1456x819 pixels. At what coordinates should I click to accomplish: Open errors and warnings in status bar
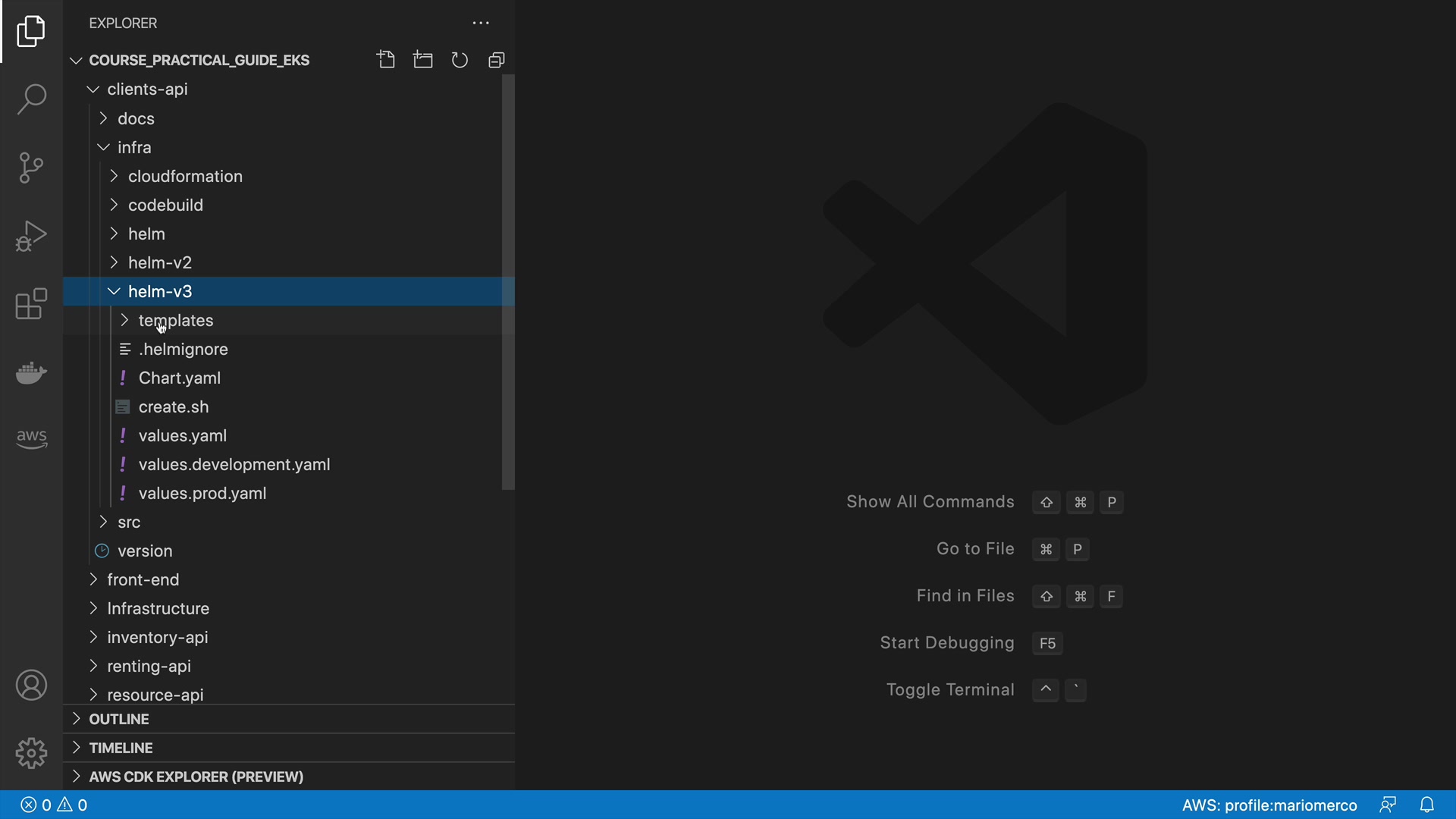(54, 805)
